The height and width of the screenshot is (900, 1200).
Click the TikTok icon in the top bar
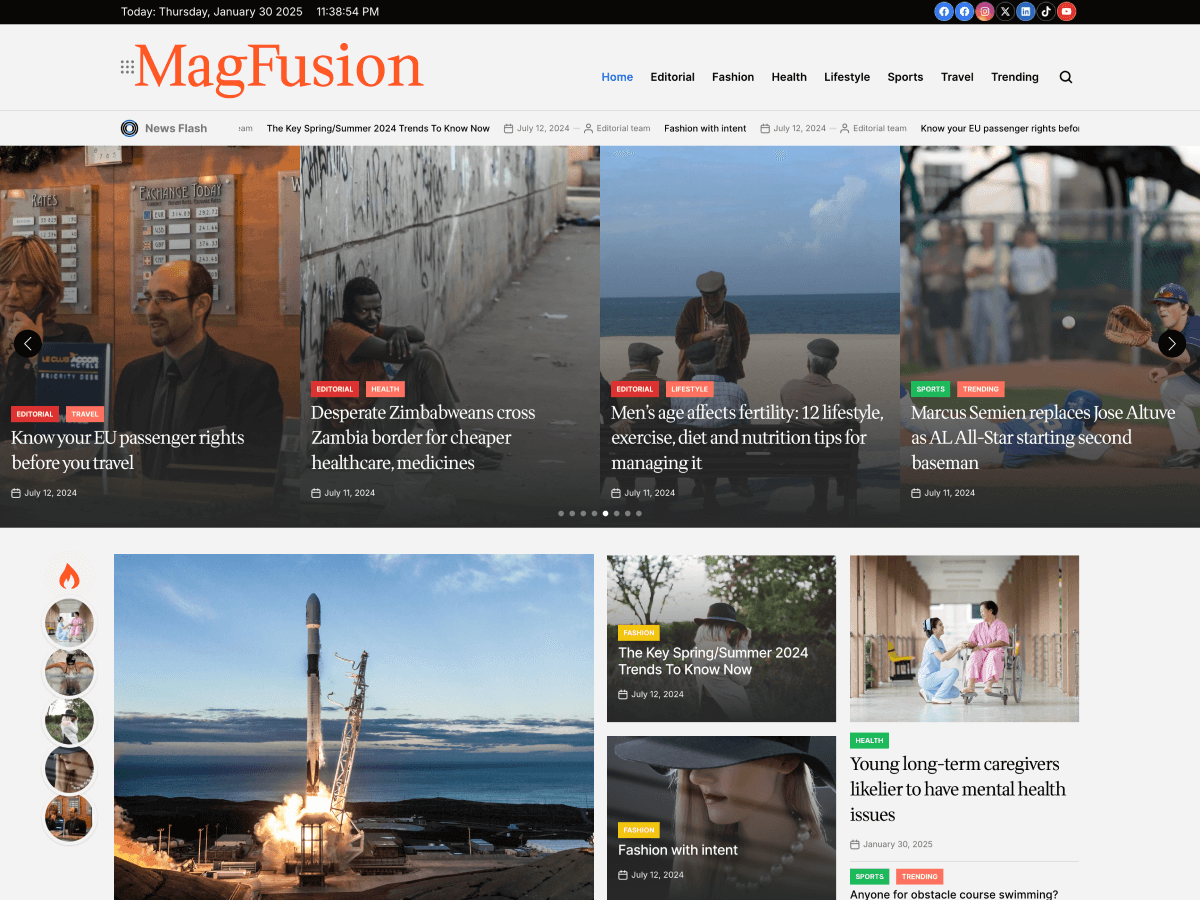pos(1046,11)
